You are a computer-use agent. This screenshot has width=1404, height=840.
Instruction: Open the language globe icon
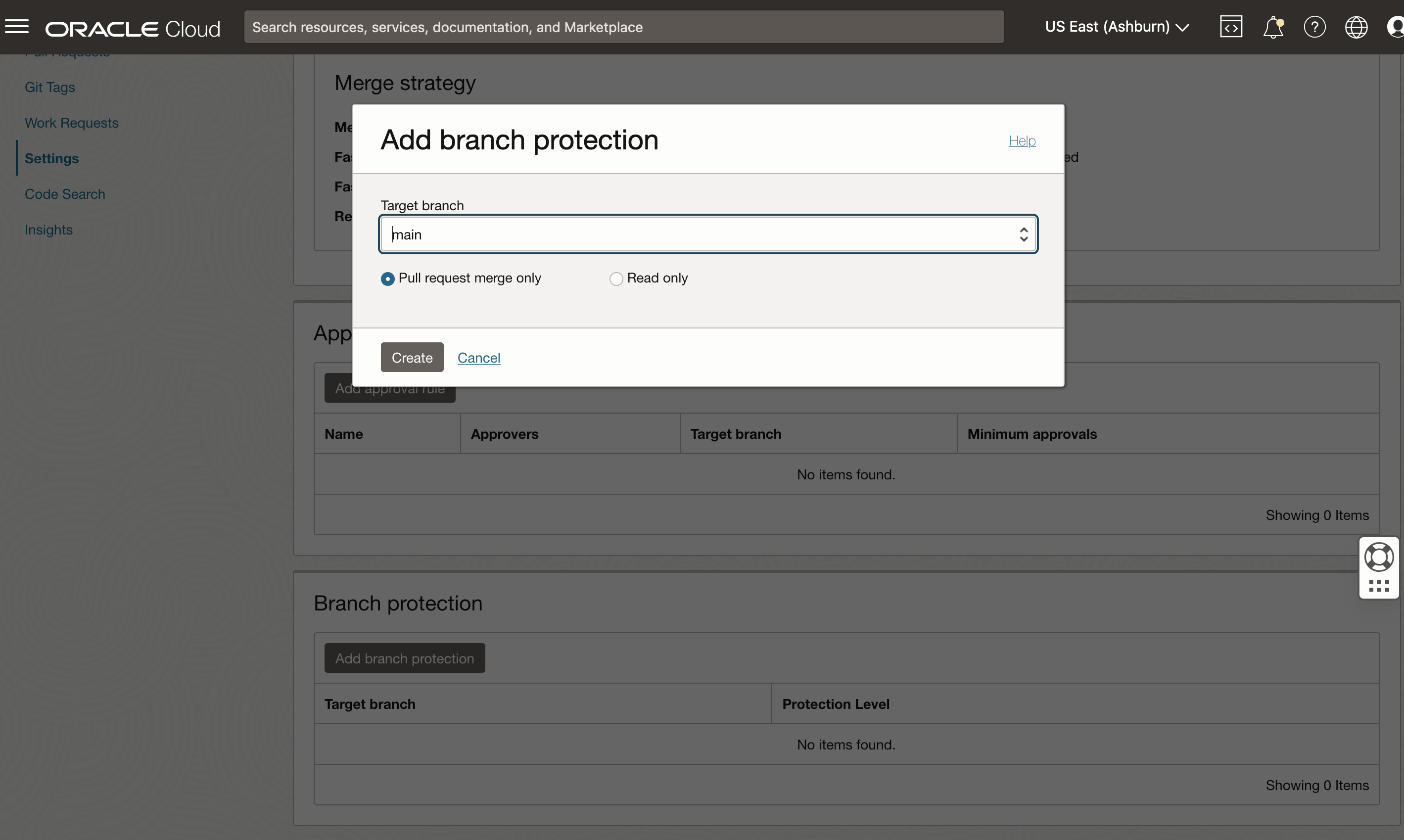tap(1357, 27)
